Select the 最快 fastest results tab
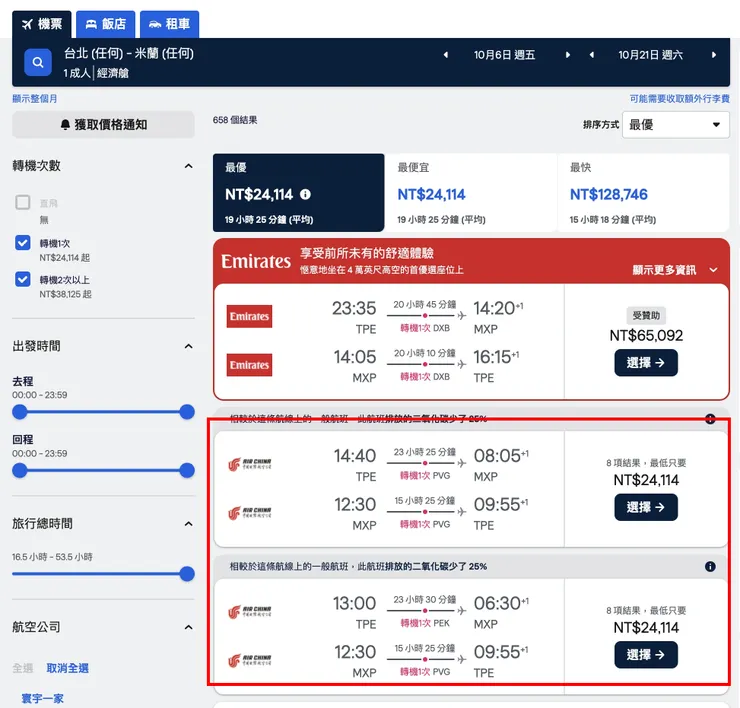The width and height of the screenshot is (740, 708). point(643,193)
